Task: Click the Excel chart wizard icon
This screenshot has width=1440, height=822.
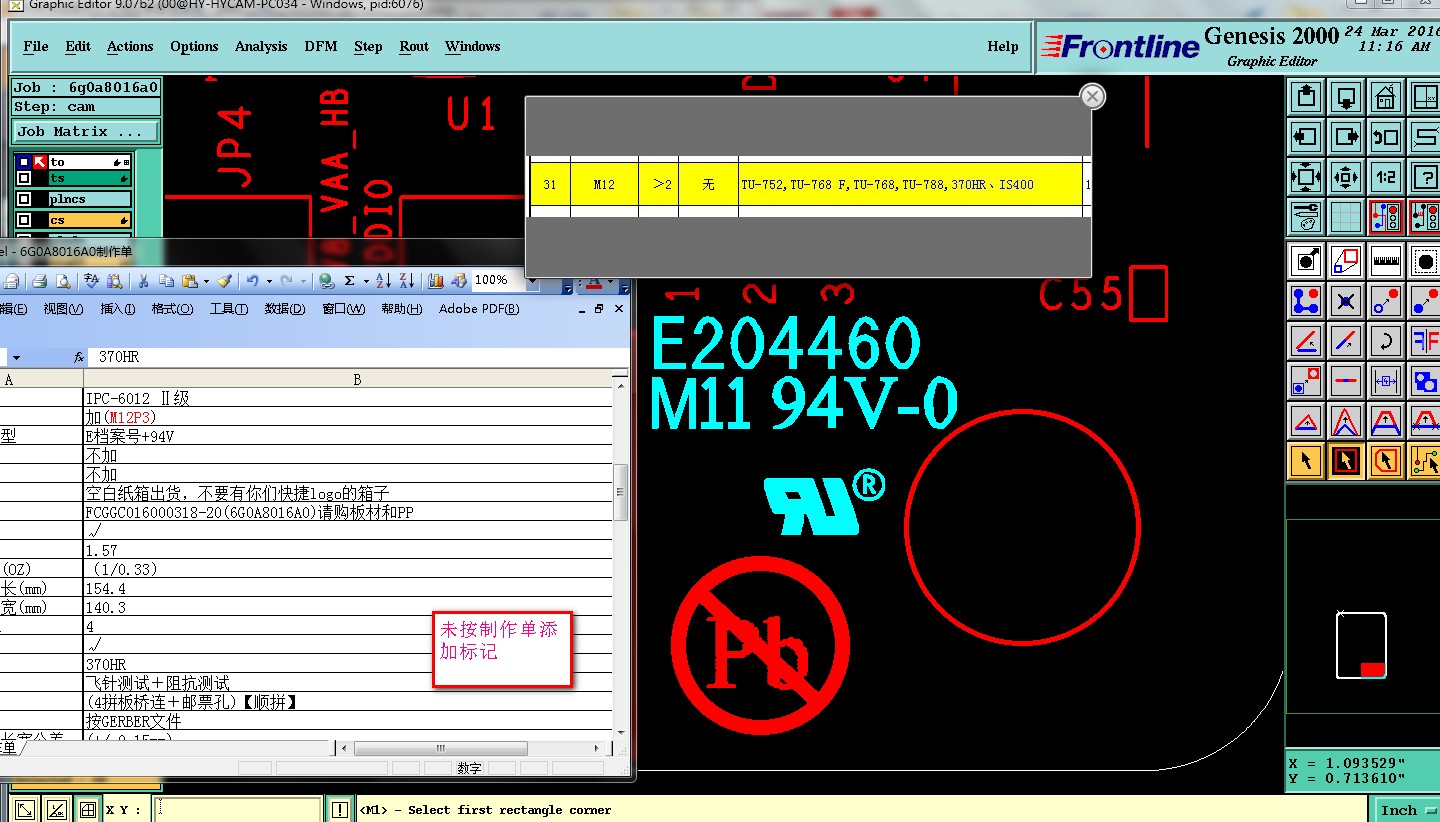Action: pos(436,281)
